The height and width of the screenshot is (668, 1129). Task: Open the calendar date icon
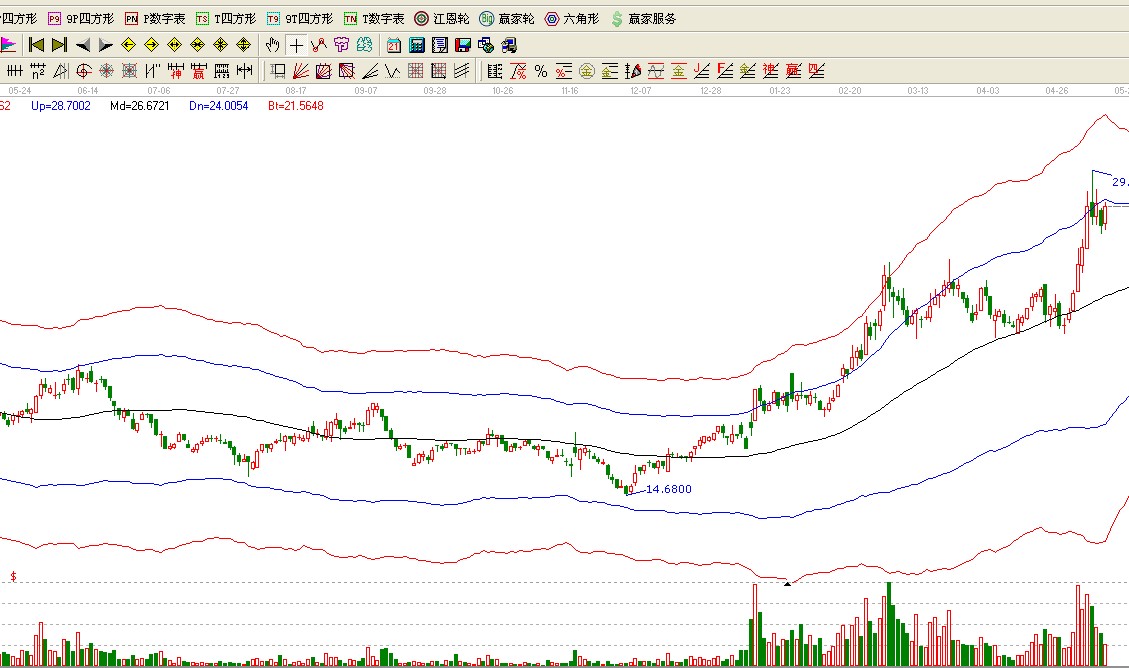tap(394, 45)
